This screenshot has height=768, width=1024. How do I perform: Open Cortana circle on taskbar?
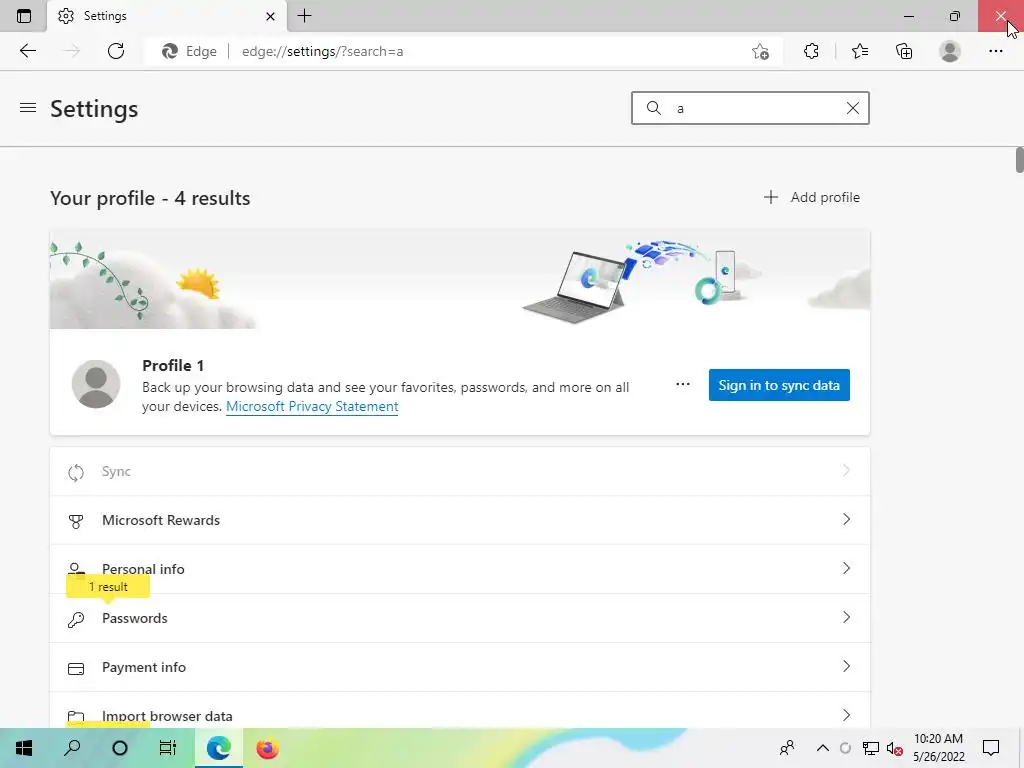tap(120, 748)
